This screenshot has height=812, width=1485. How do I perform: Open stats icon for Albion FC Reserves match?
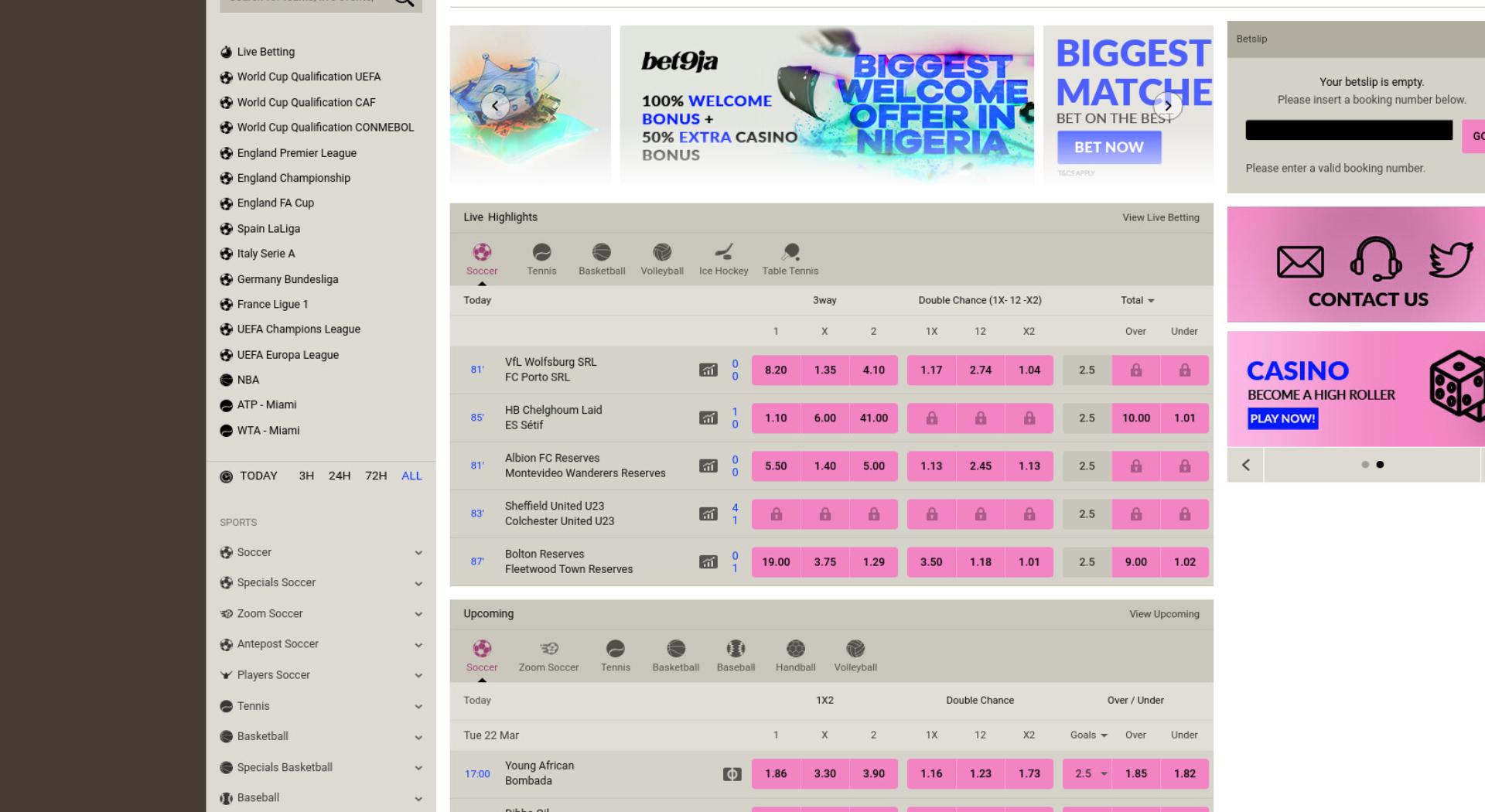coord(708,466)
